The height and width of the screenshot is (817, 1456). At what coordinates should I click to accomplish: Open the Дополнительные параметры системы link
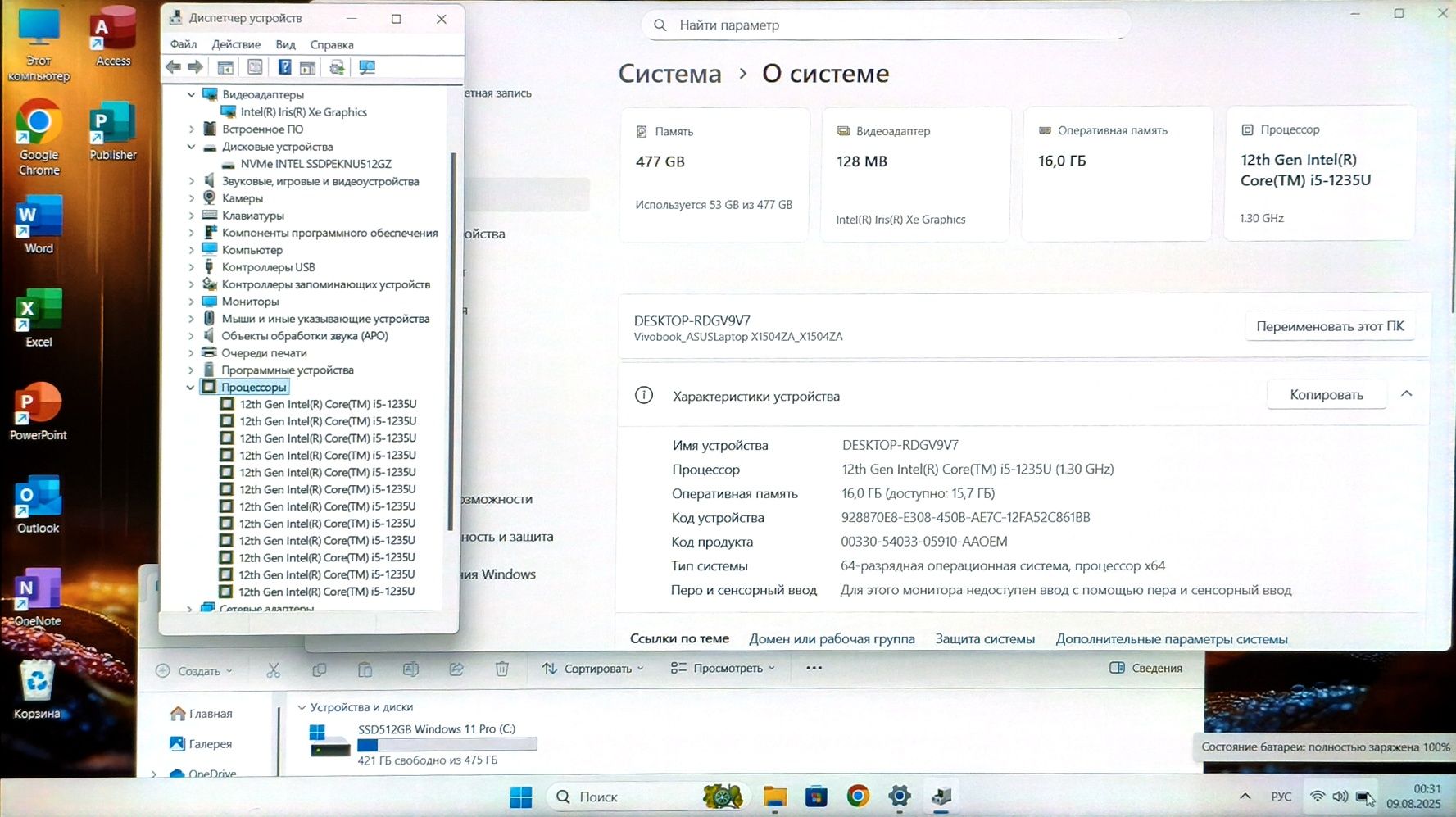tap(1172, 639)
